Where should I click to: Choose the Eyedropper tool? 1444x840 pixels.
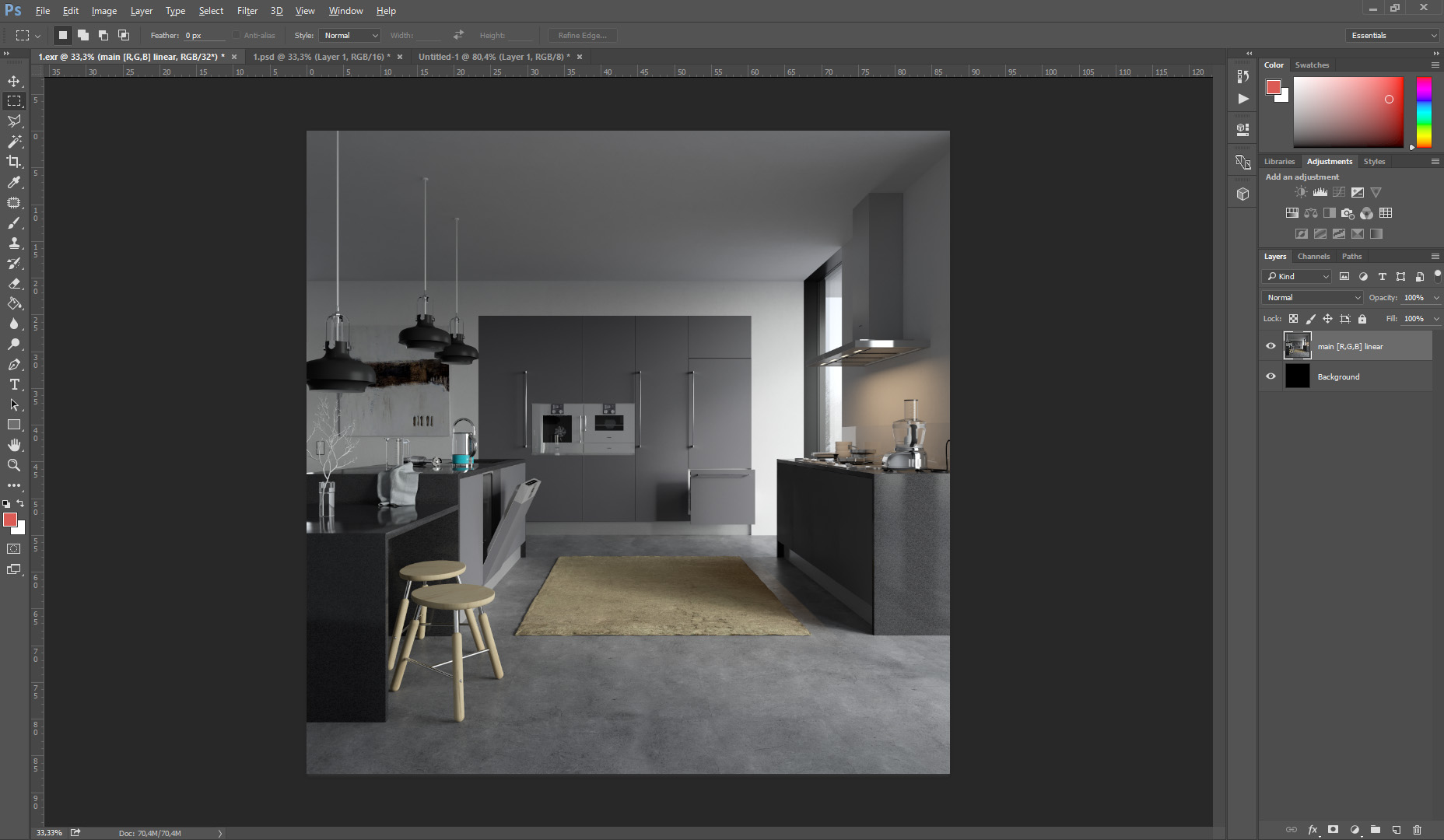click(x=14, y=182)
